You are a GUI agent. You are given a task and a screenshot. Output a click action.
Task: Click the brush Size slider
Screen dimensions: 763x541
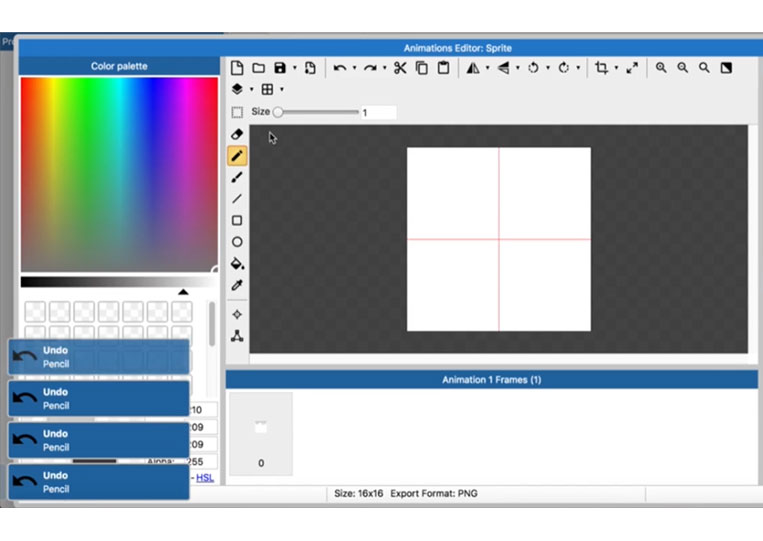click(x=316, y=112)
